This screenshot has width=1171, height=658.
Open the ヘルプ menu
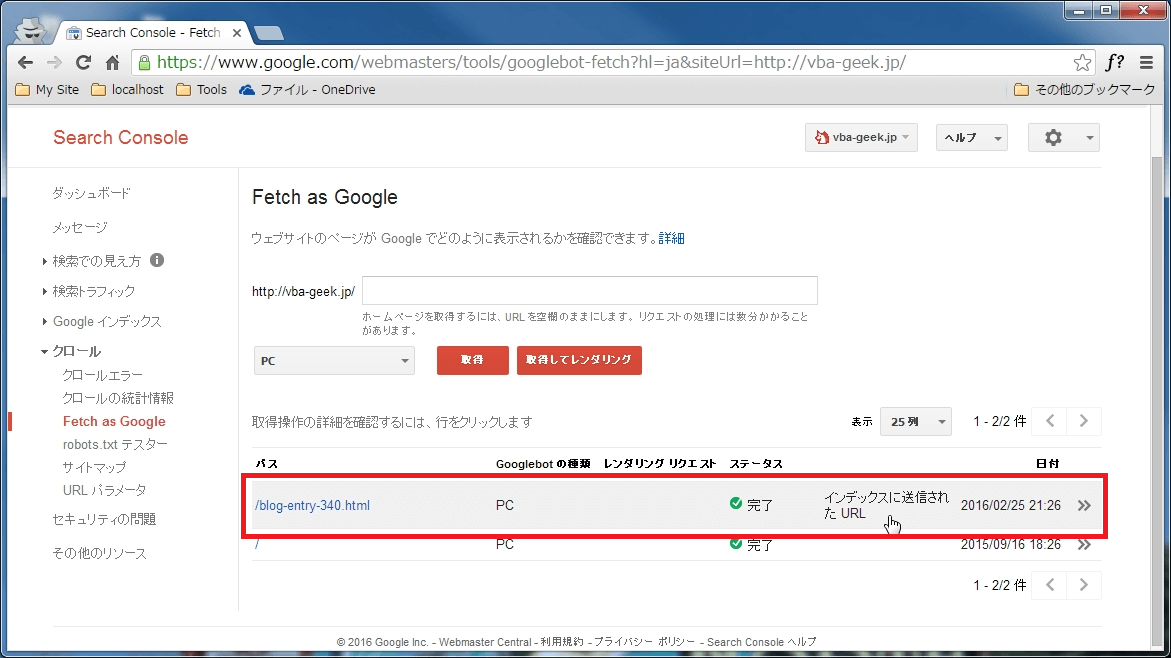[970, 137]
